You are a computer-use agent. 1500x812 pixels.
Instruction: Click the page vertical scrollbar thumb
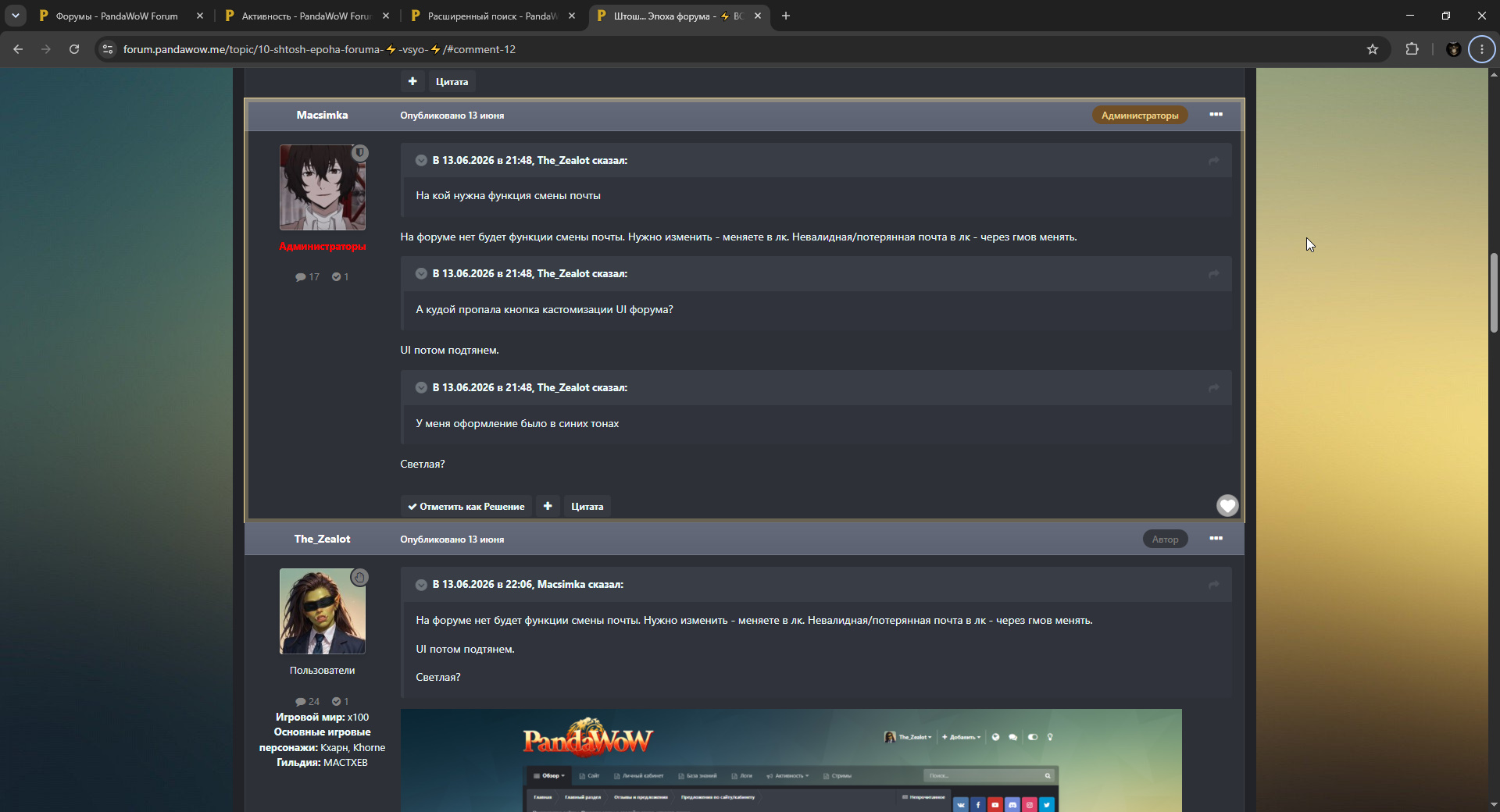pyautogui.click(x=1494, y=293)
